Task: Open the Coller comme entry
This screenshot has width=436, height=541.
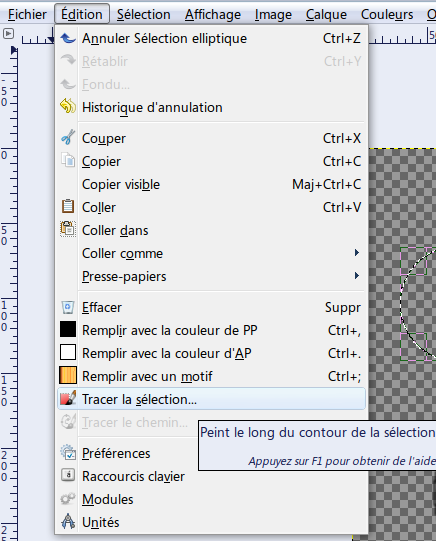Action: 211,253
